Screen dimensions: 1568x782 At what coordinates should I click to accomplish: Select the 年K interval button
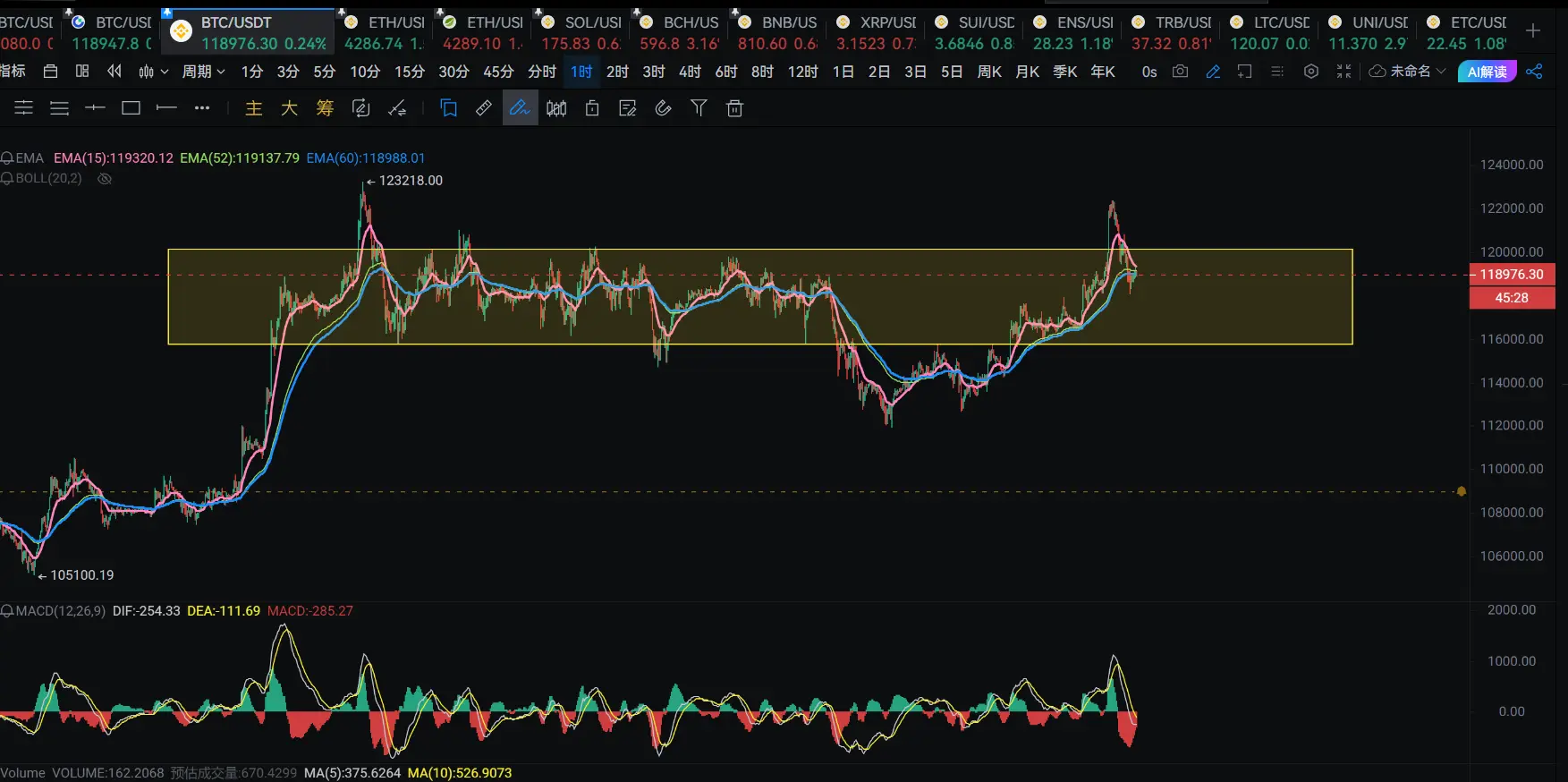1103,72
